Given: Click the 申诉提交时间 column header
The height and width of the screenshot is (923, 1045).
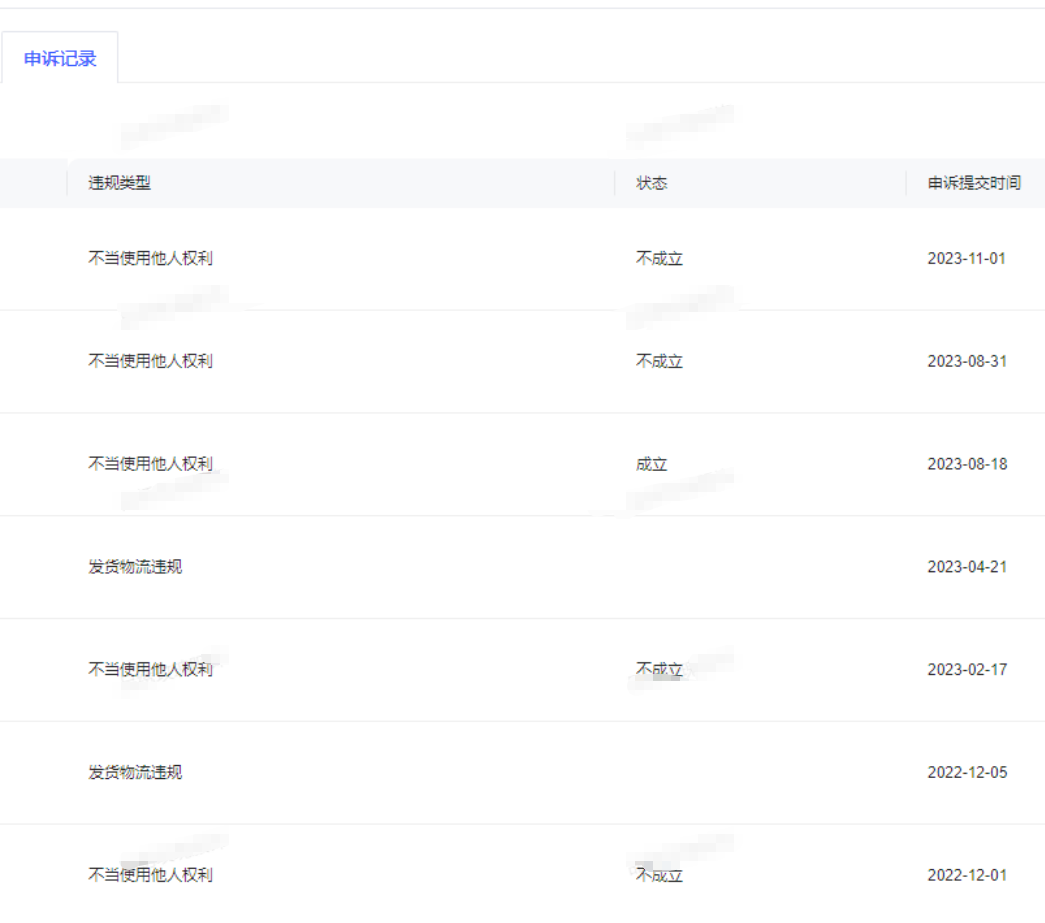Looking at the screenshot, I should click(974, 183).
